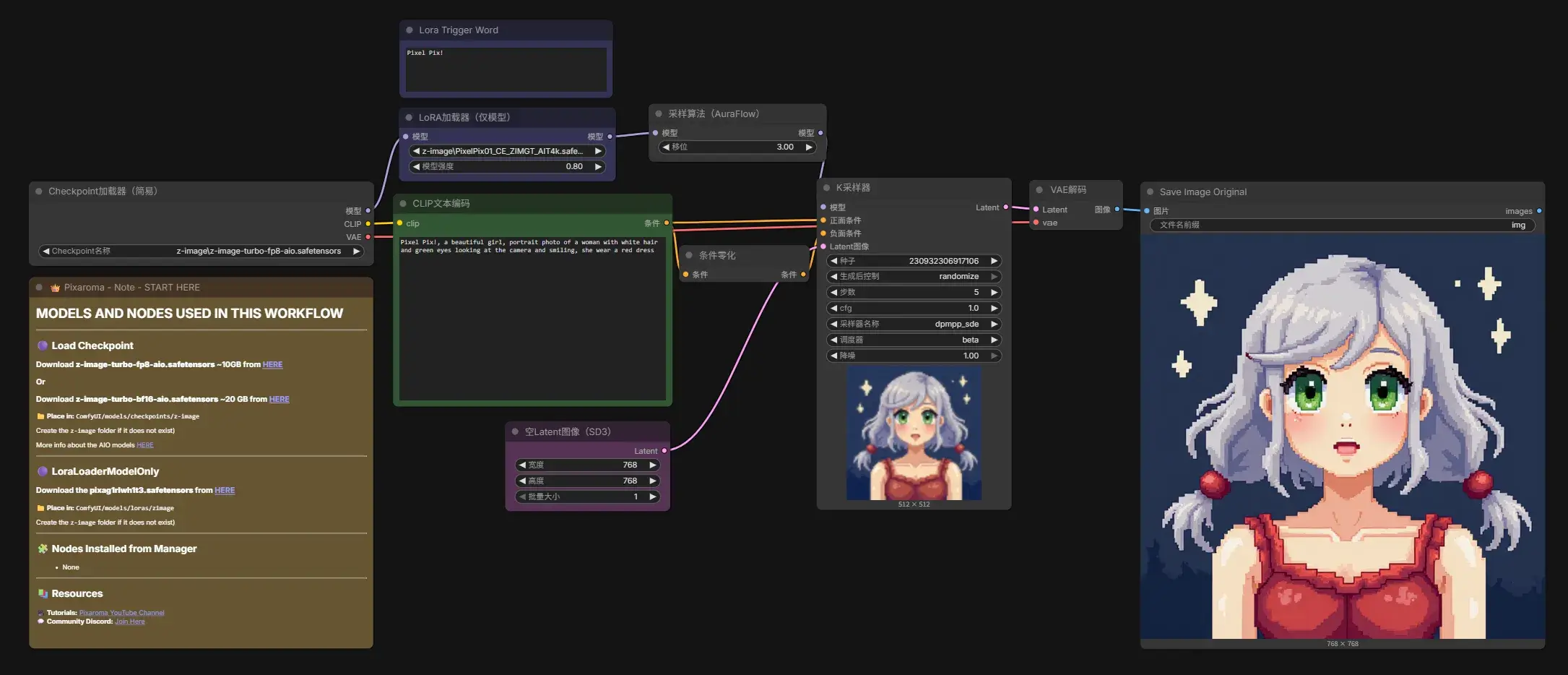Open HERE link for bf16-aio checkpoint
1568x675 pixels.
[279, 400]
